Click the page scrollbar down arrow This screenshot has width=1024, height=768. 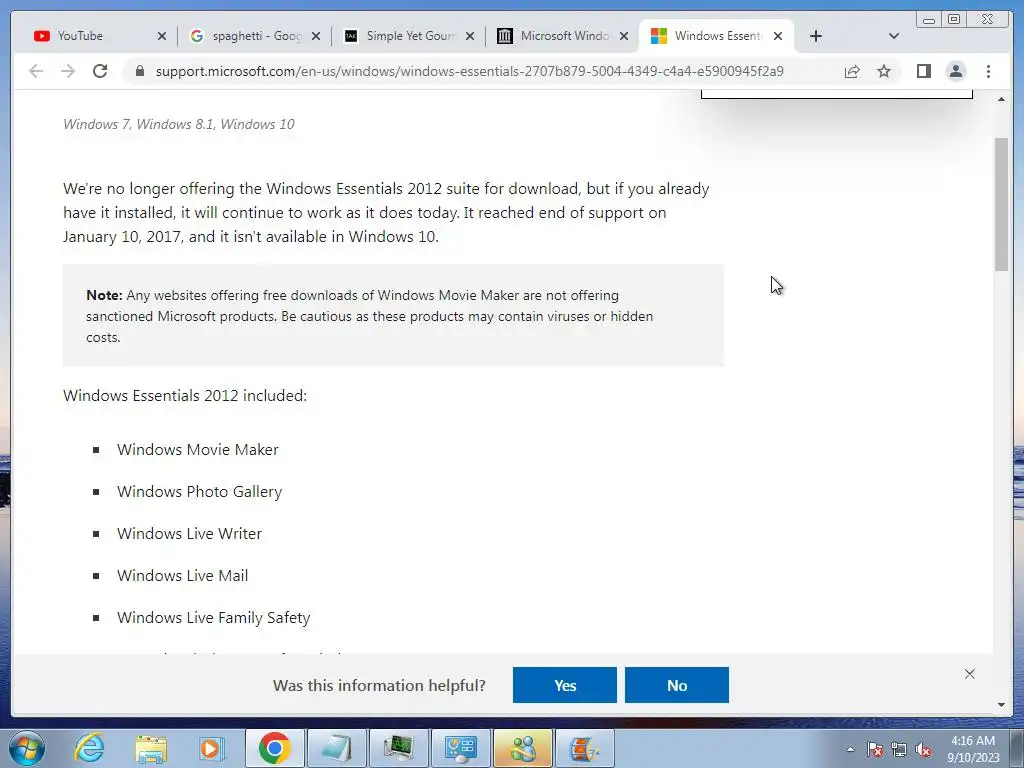[1001, 705]
